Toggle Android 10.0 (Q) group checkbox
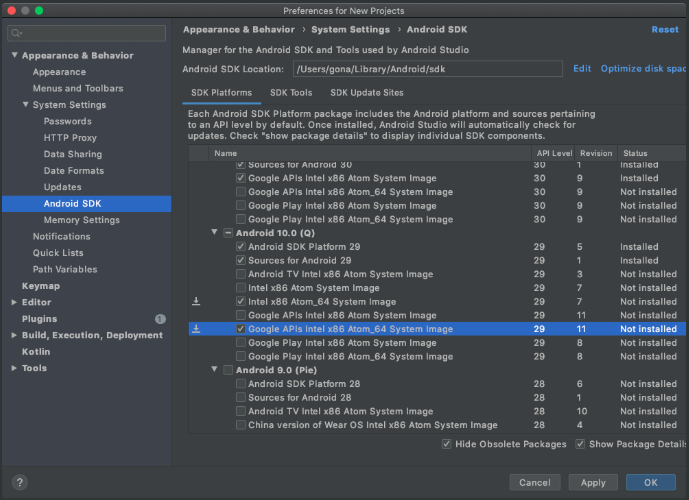Viewport: 689px width, 500px height. tap(228, 233)
